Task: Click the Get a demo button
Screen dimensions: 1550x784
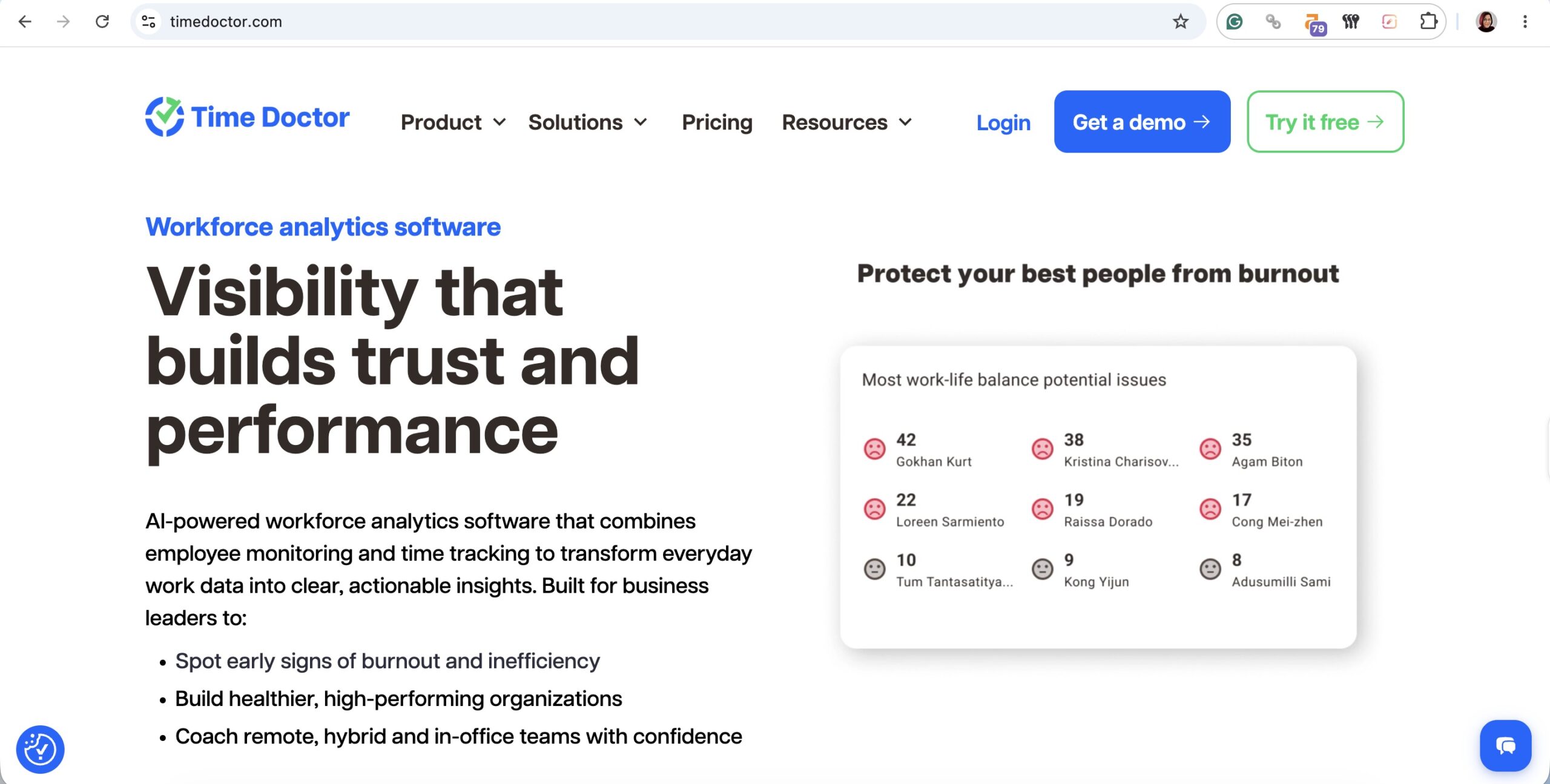Action: tap(1142, 122)
